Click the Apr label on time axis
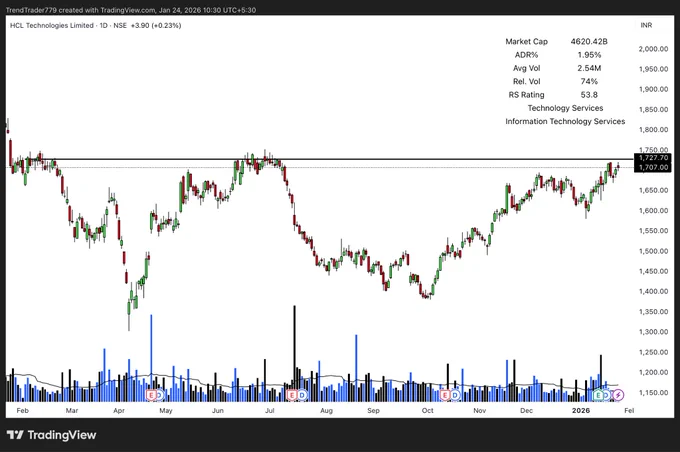The height and width of the screenshot is (452, 680). pyautogui.click(x=119, y=410)
